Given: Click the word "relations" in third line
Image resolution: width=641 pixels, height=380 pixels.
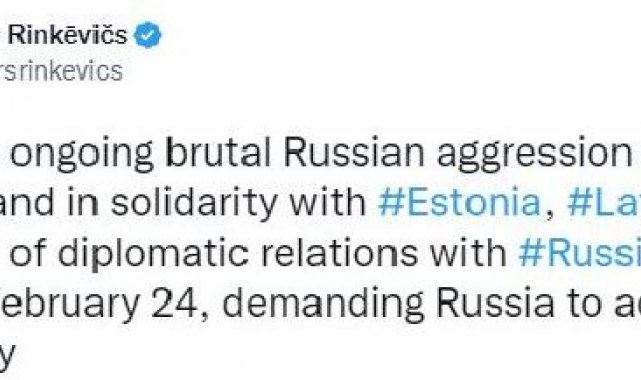Looking at the screenshot, I should 339,253.
